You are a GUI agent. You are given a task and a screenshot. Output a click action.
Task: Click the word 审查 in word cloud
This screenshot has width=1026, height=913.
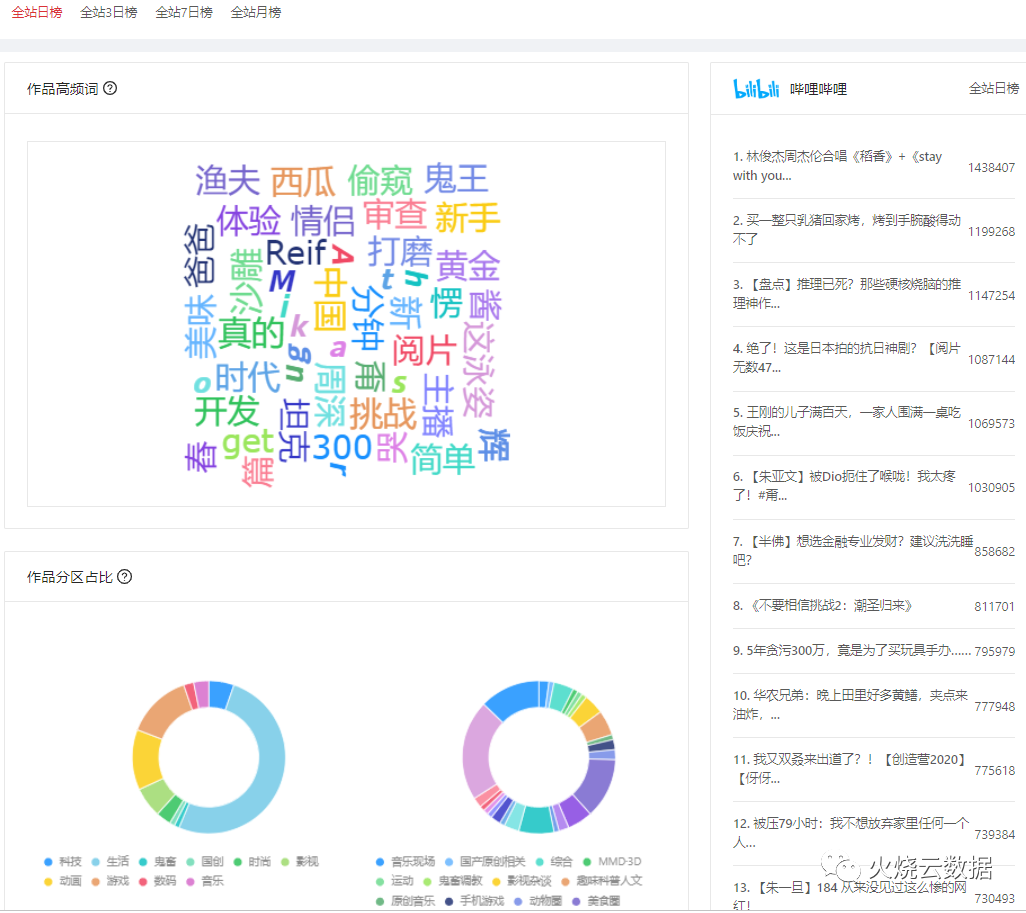point(395,215)
